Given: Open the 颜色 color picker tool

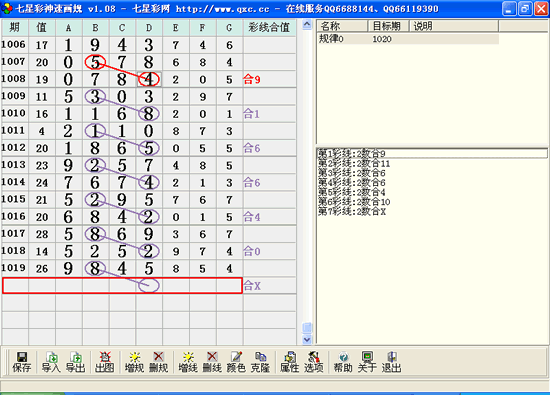Looking at the screenshot, I should (x=236, y=362).
